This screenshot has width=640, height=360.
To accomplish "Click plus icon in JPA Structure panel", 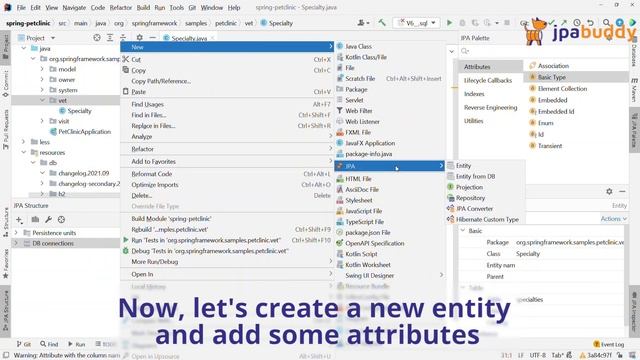I will (20, 220).
